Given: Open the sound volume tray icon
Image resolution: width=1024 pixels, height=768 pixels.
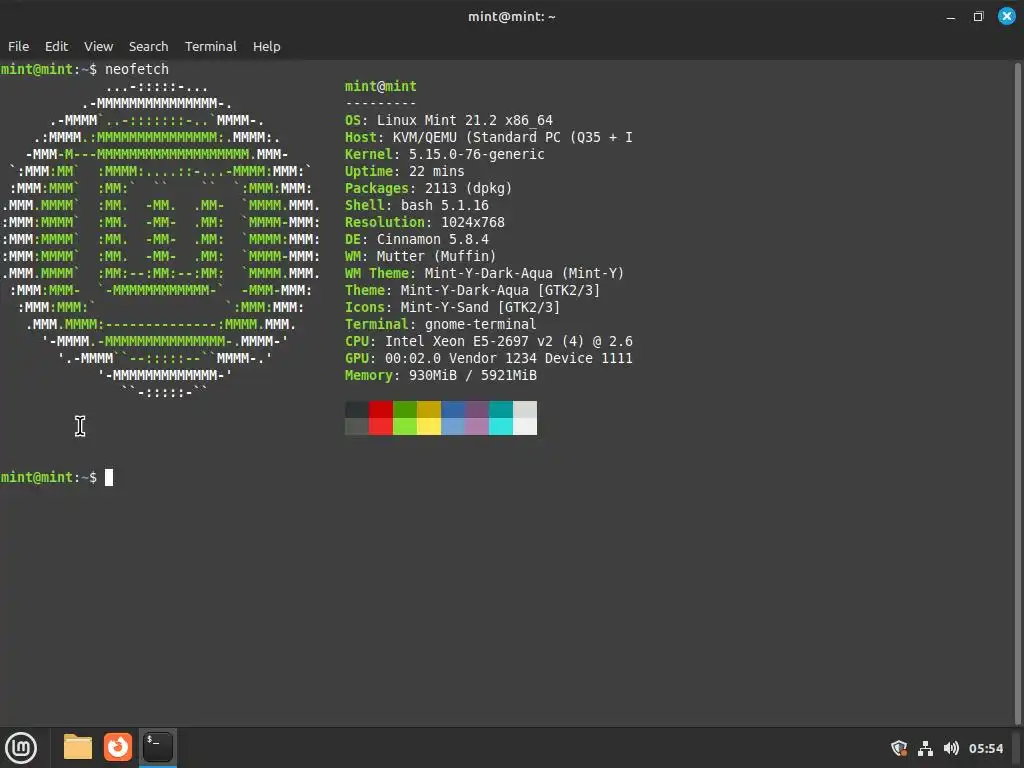Looking at the screenshot, I should coord(952,748).
